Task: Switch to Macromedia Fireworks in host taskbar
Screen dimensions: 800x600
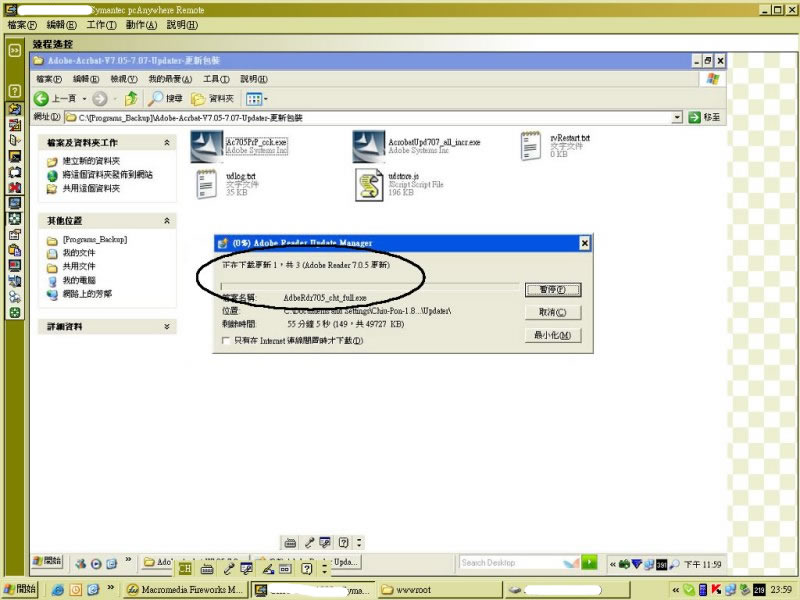Action: 186,590
